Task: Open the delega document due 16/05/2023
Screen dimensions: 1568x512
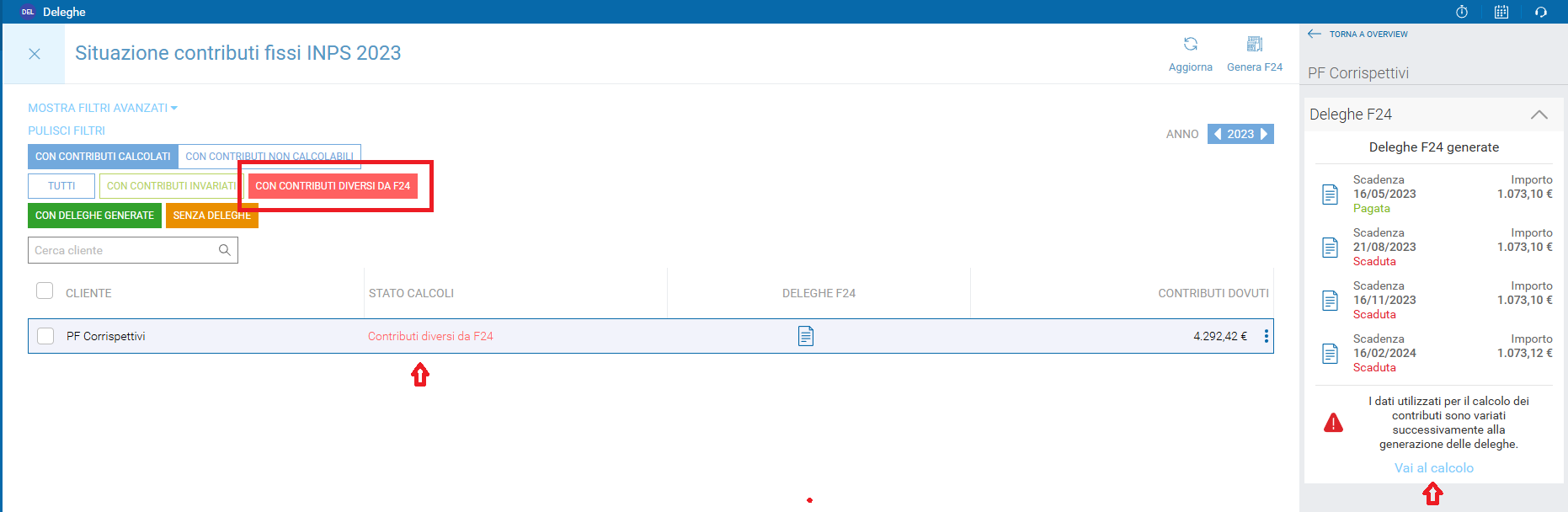Action: (1331, 195)
